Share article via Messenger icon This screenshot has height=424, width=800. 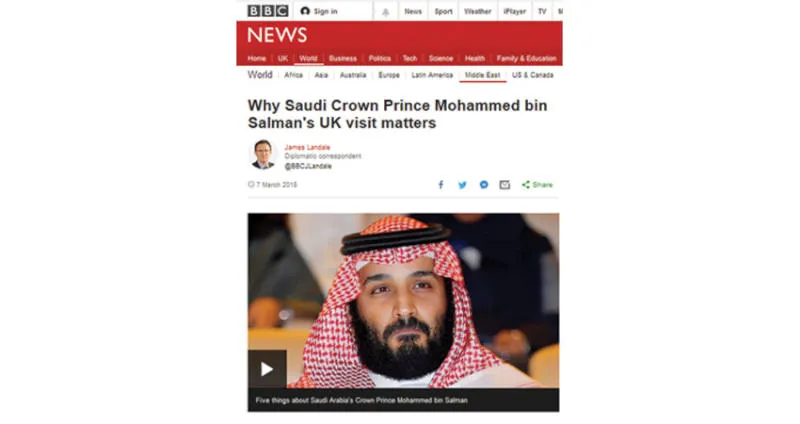[484, 185]
